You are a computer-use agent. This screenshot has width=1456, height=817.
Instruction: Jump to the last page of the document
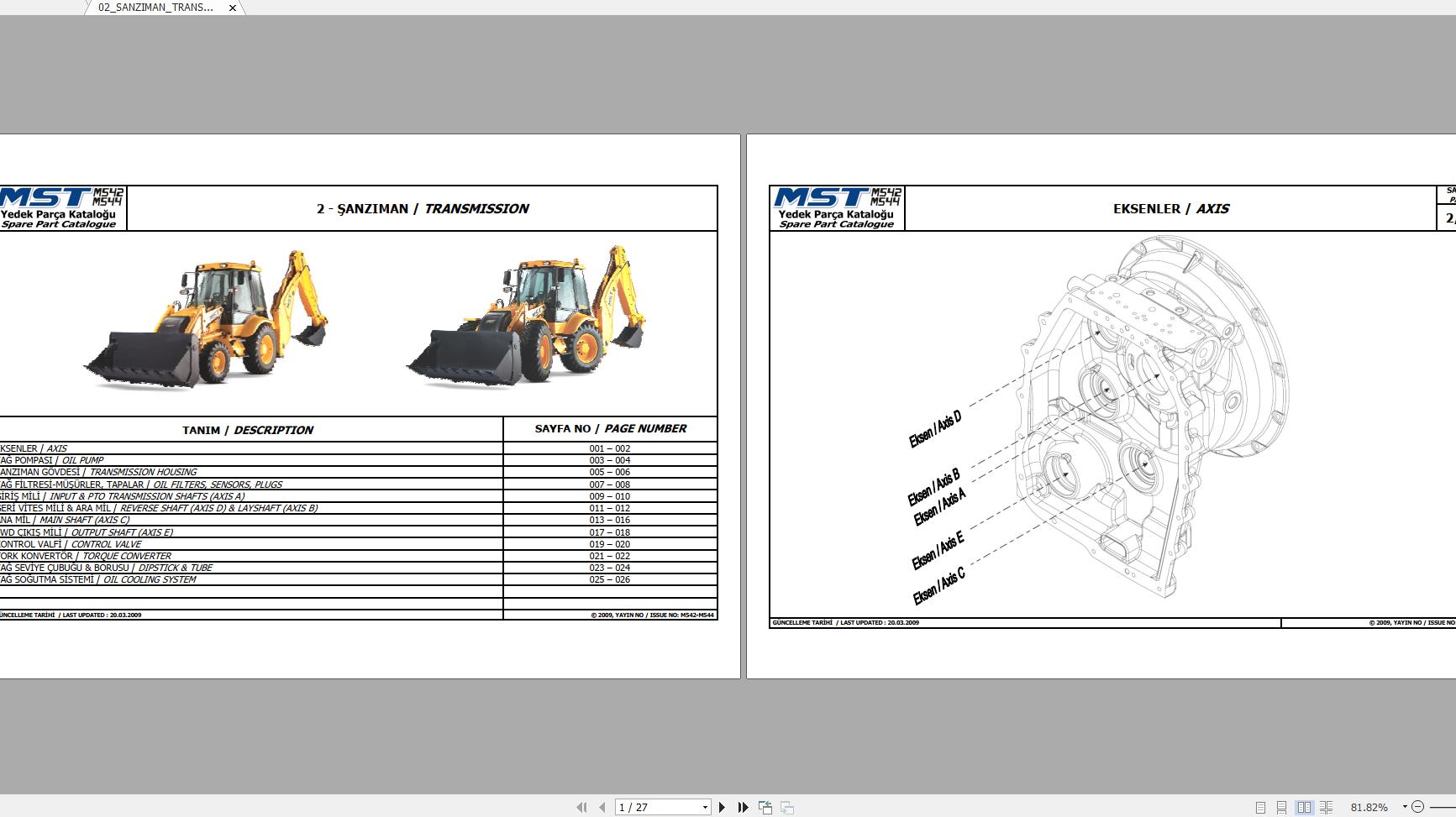tap(743, 807)
